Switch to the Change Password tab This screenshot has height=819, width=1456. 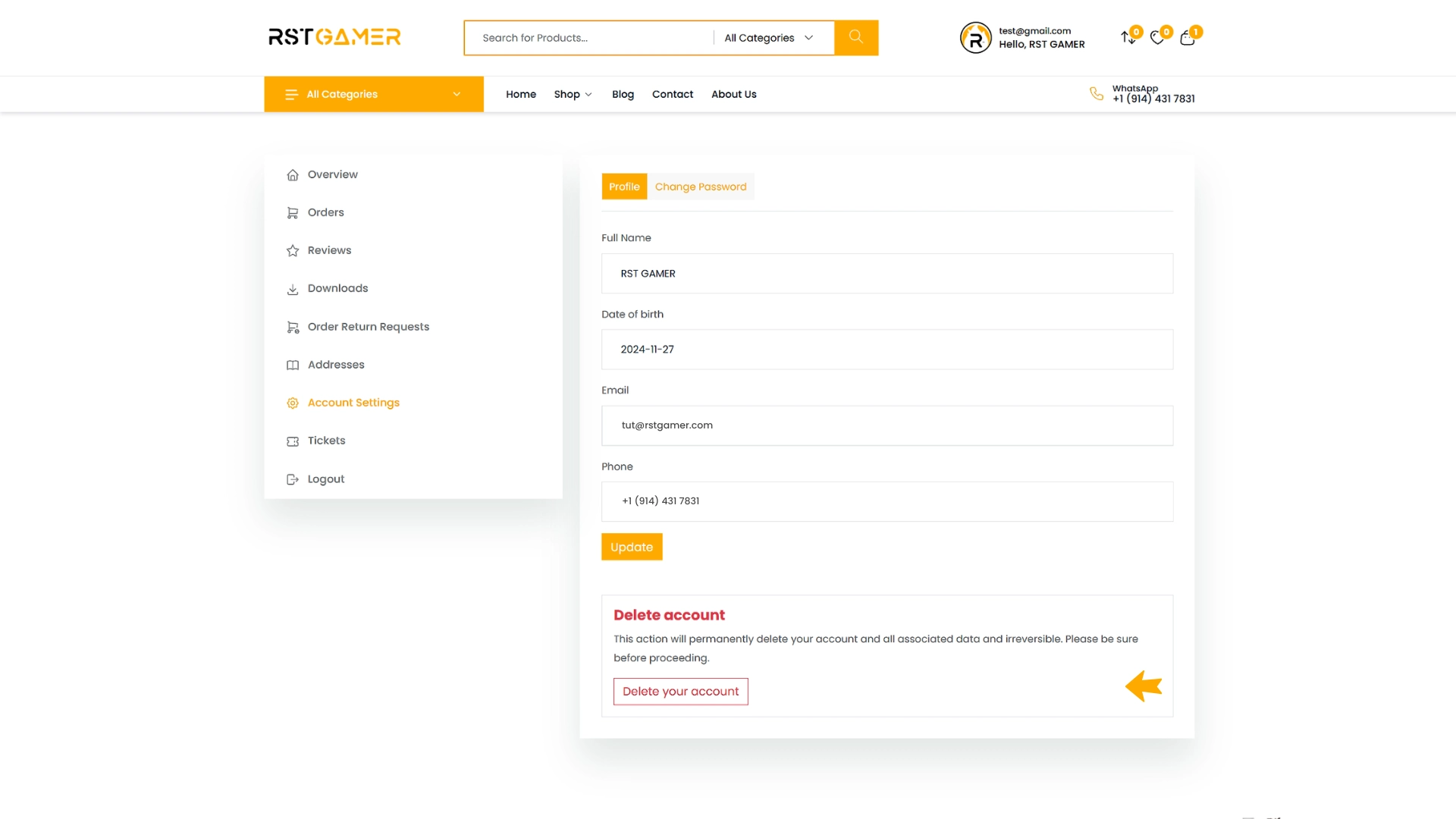701,187
